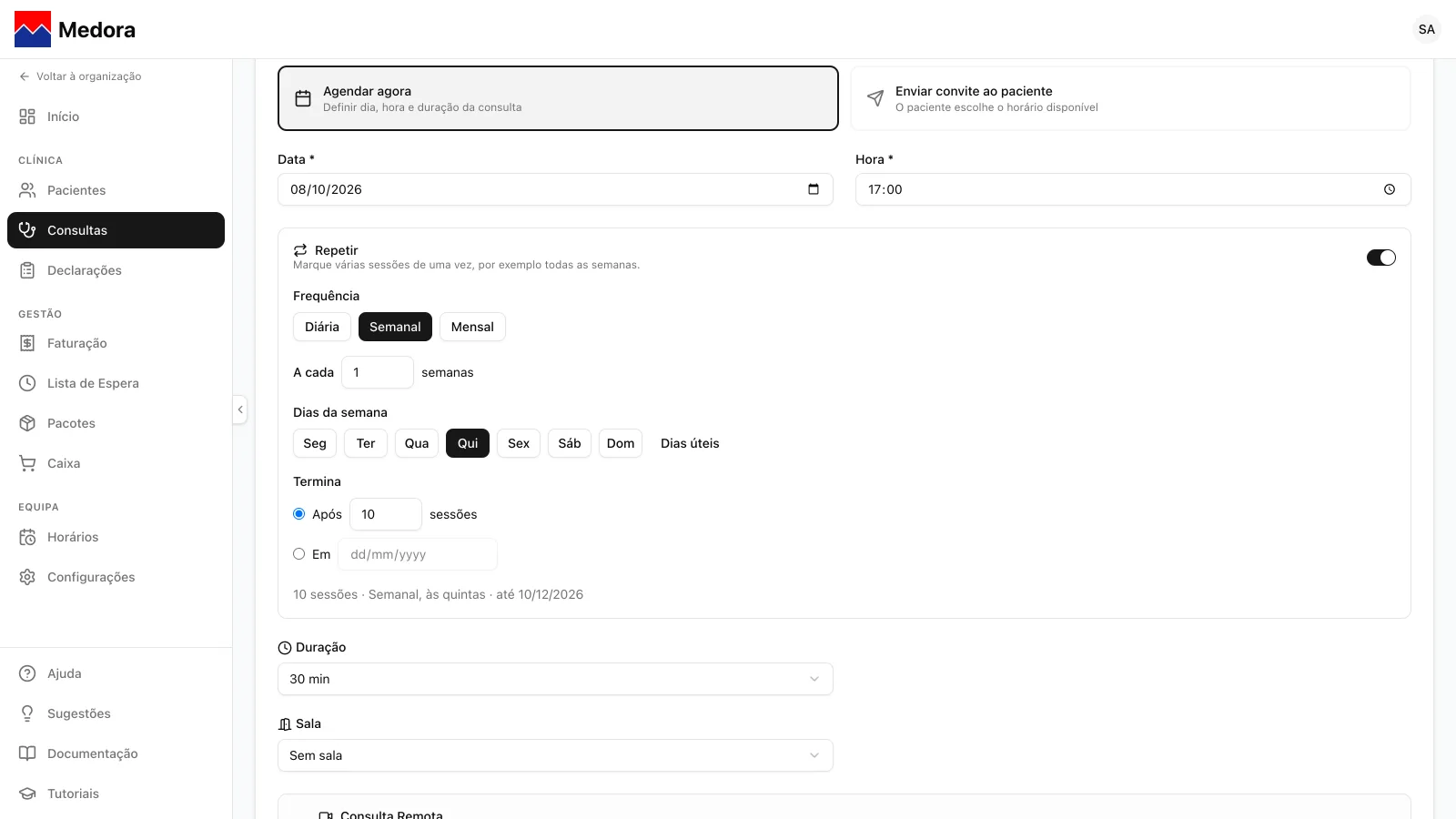Image resolution: width=1456 pixels, height=819 pixels.
Task: Click the Pacientes people icon
Action: [x=27, y=190]
